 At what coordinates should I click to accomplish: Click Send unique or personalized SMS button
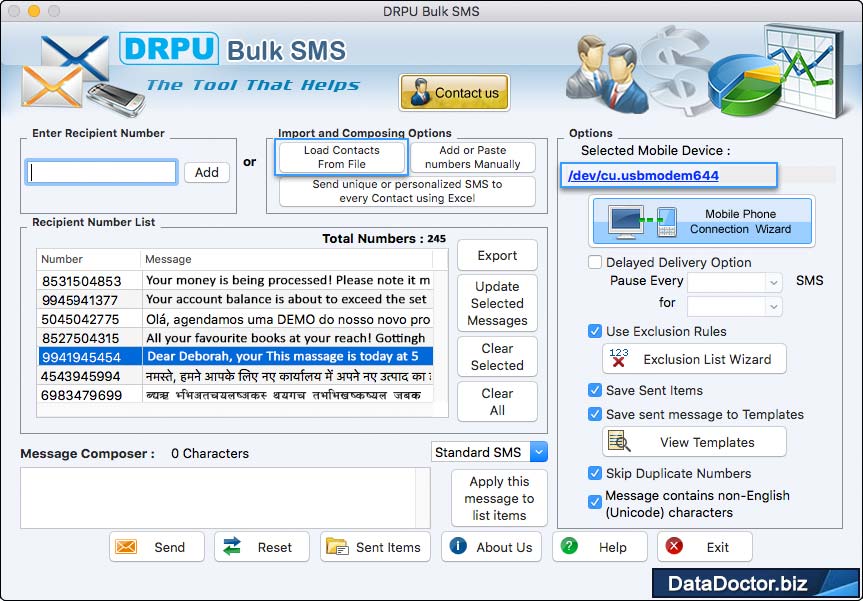[x=407, y=191]
